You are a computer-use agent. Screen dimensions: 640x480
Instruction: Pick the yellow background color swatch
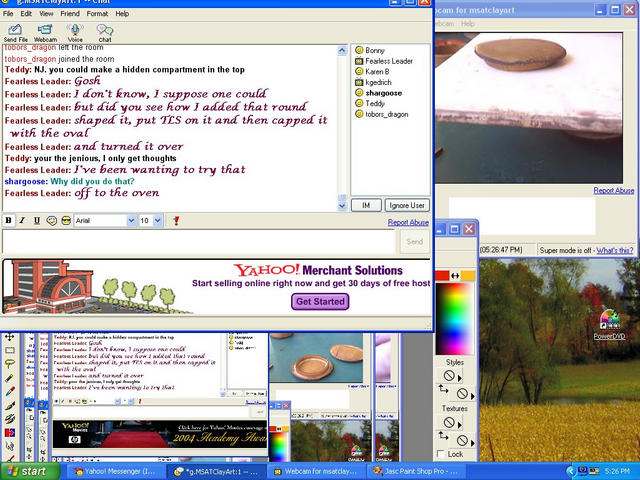468,276
